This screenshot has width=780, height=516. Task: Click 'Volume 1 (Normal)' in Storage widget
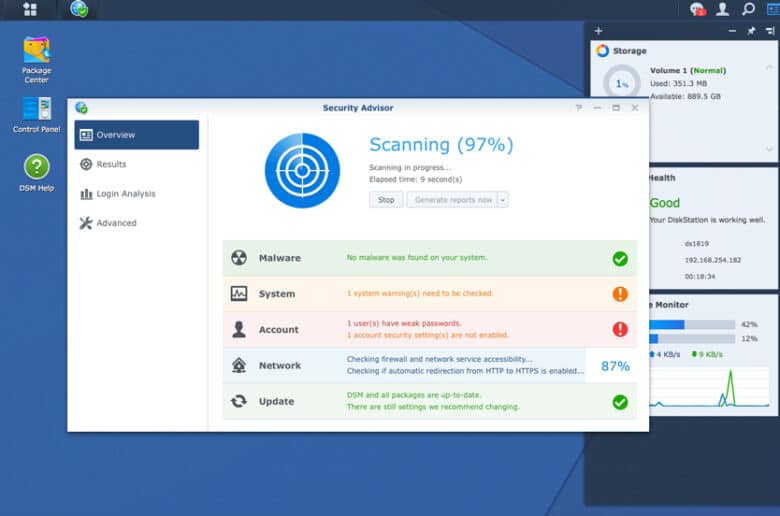(688, 70)
